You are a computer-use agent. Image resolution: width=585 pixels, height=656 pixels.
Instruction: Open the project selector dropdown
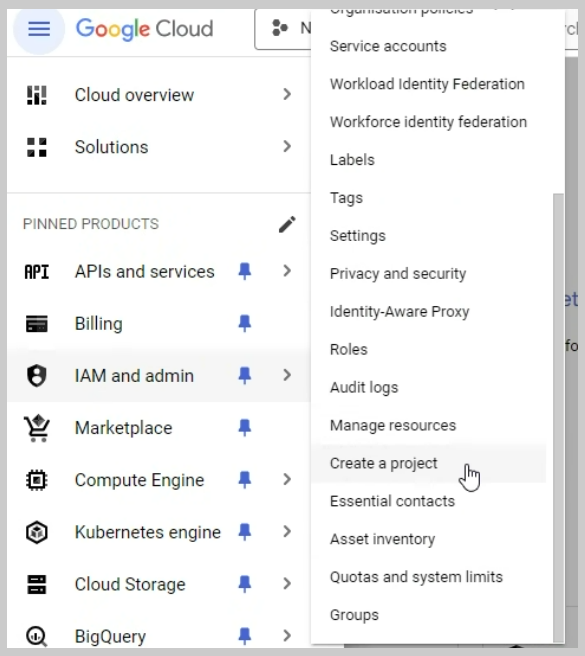point(283,28)
